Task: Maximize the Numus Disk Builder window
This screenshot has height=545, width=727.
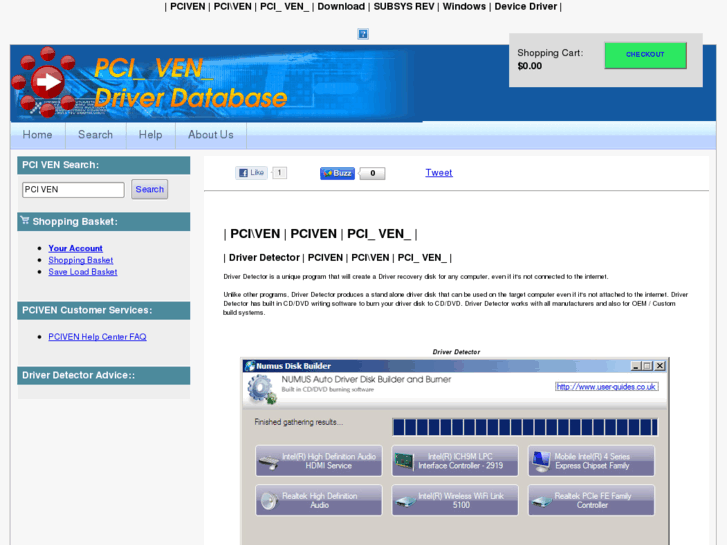Action: (x=647, y=366)
